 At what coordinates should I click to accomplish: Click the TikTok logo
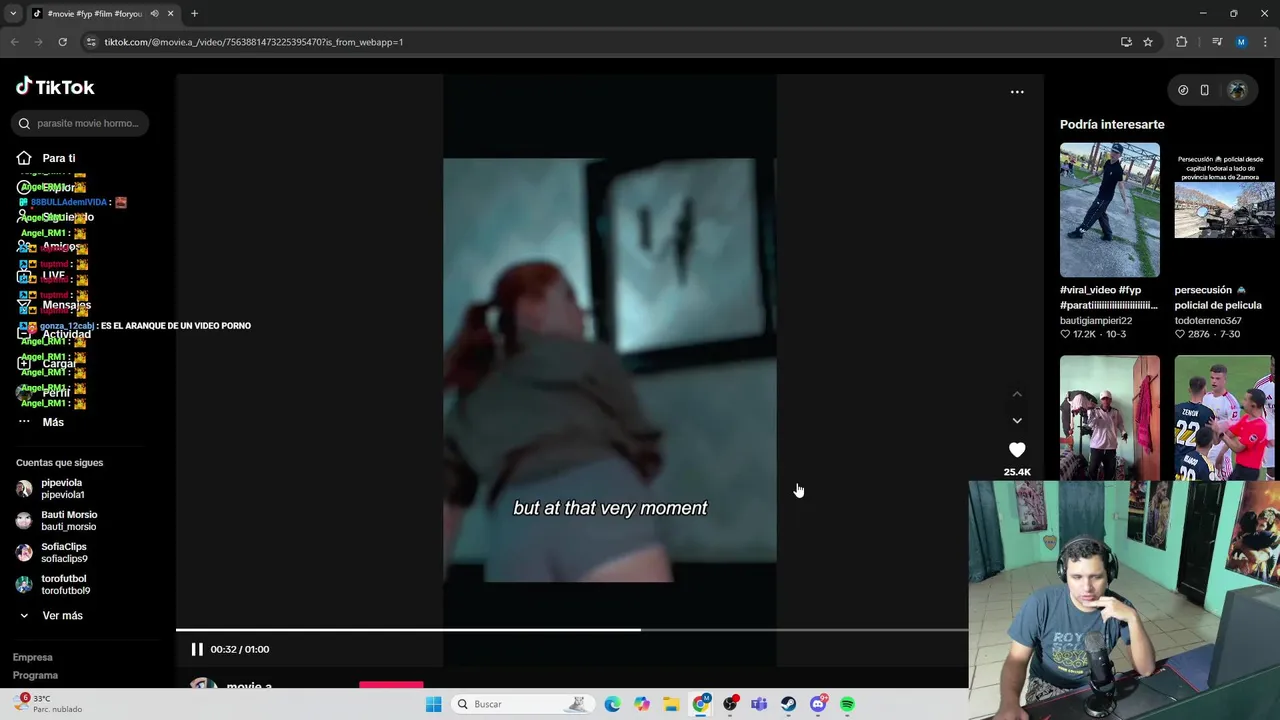[x=55, y=87]
